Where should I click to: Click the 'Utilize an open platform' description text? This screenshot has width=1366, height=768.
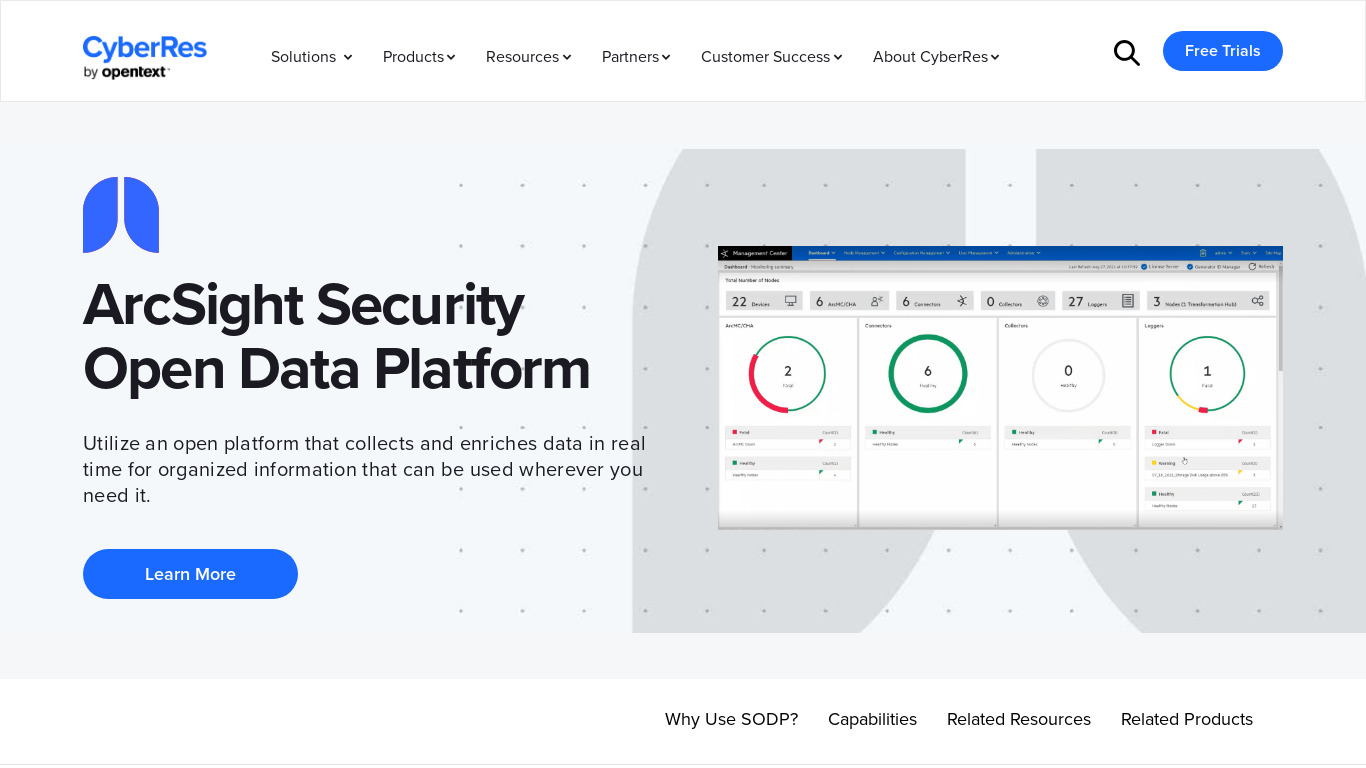(364, 469)
